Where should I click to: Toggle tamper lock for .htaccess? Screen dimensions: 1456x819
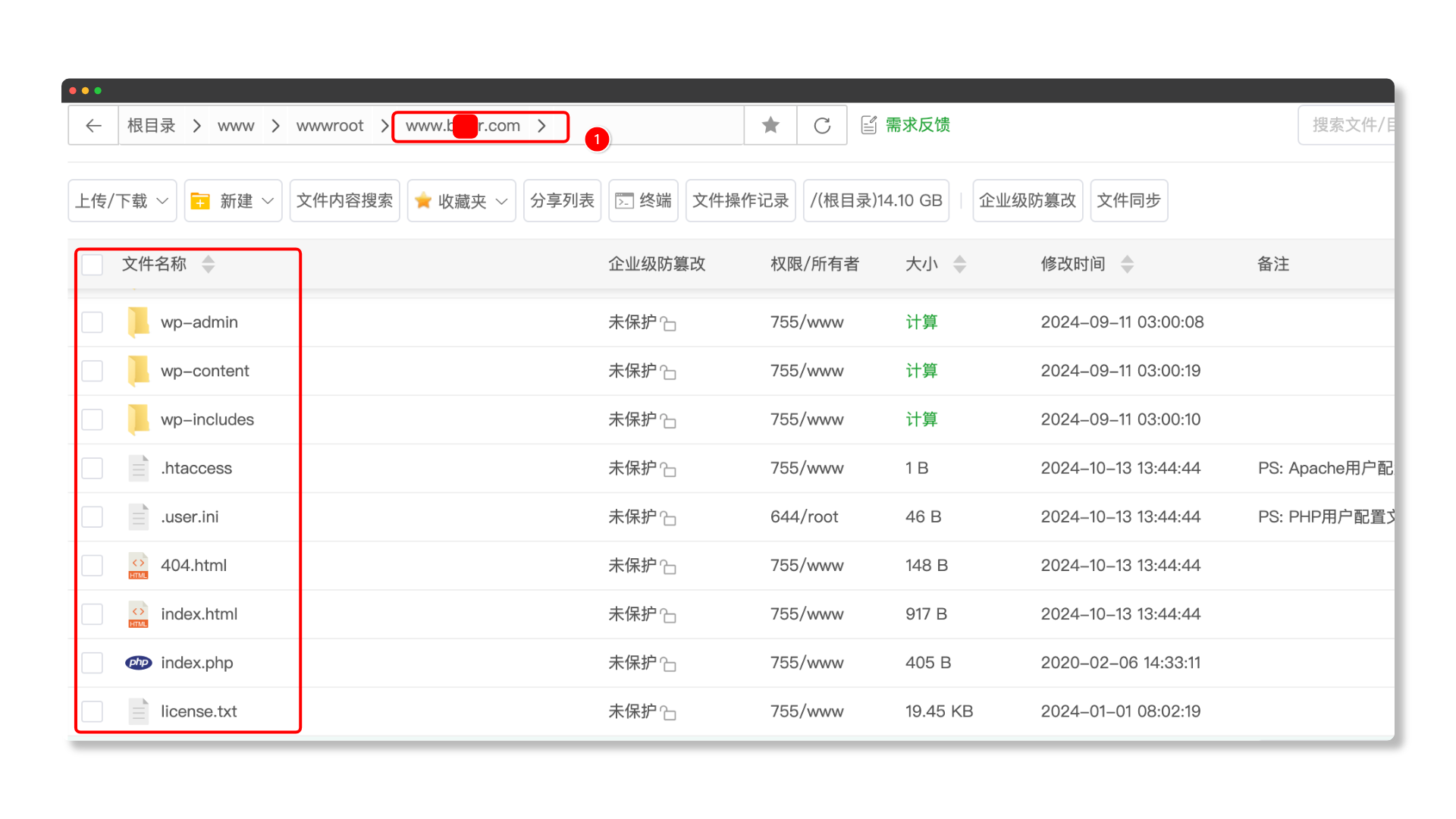(x=668, y=469)
